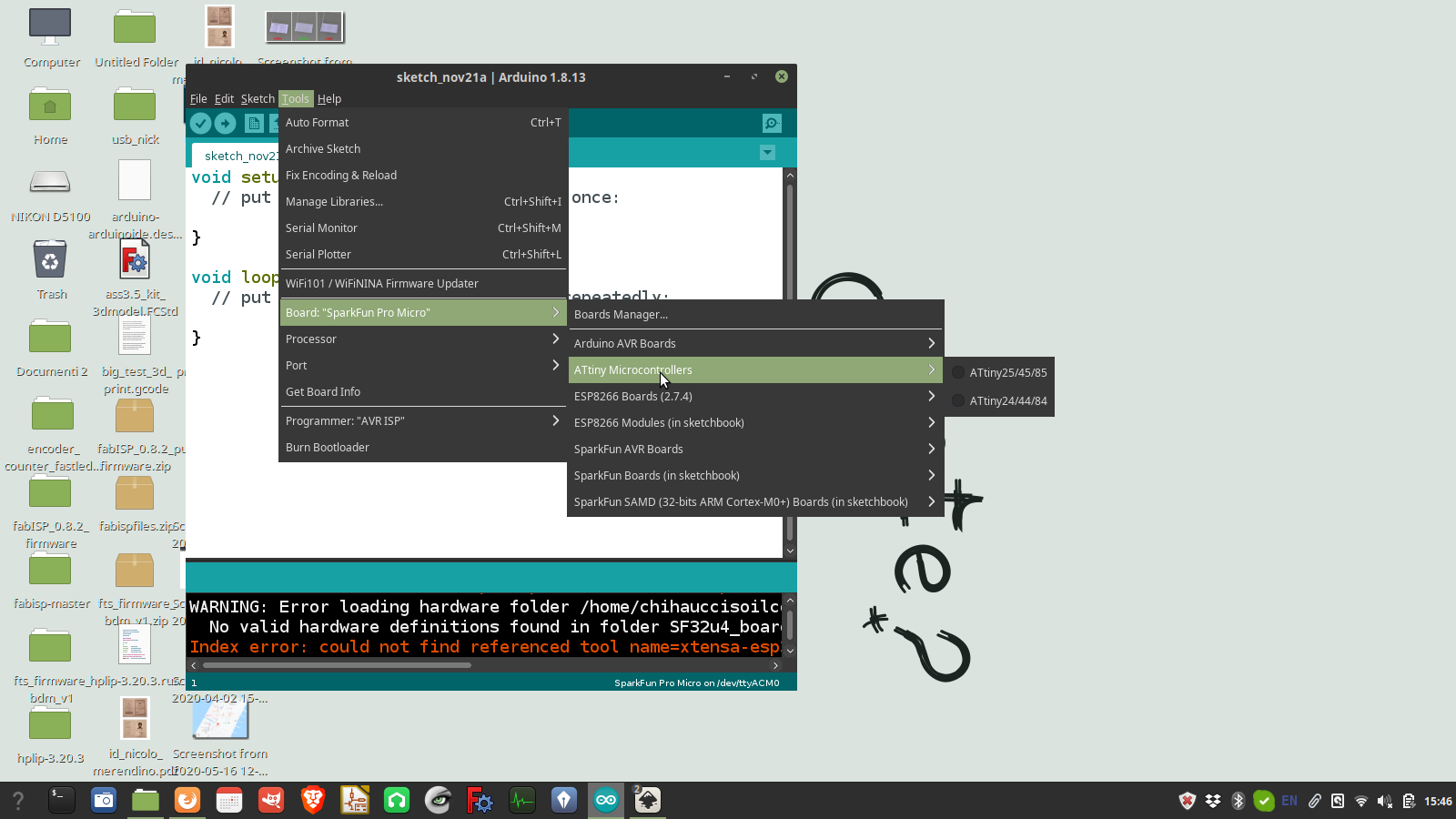1456x819 pixels.
Task: Open the Port submenu
Action: [x=423, y=365]
